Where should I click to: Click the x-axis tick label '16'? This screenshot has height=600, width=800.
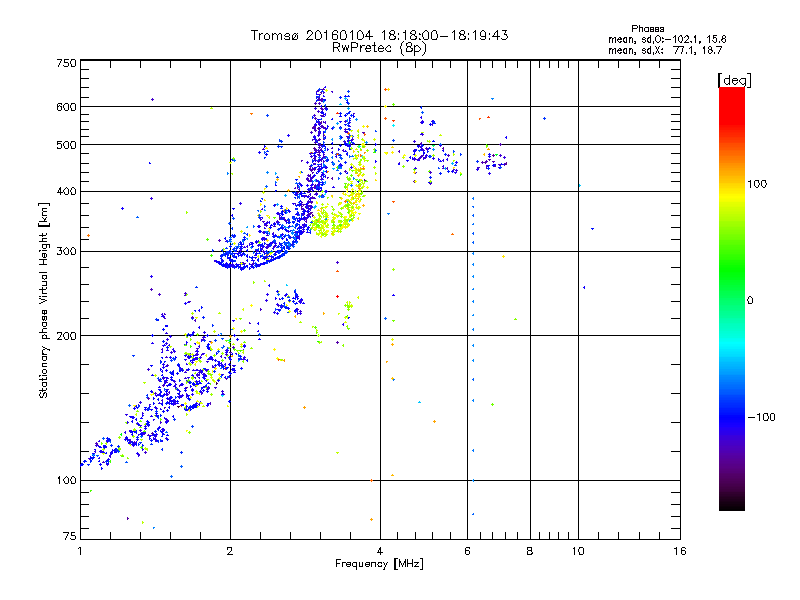tap(680, 551)
